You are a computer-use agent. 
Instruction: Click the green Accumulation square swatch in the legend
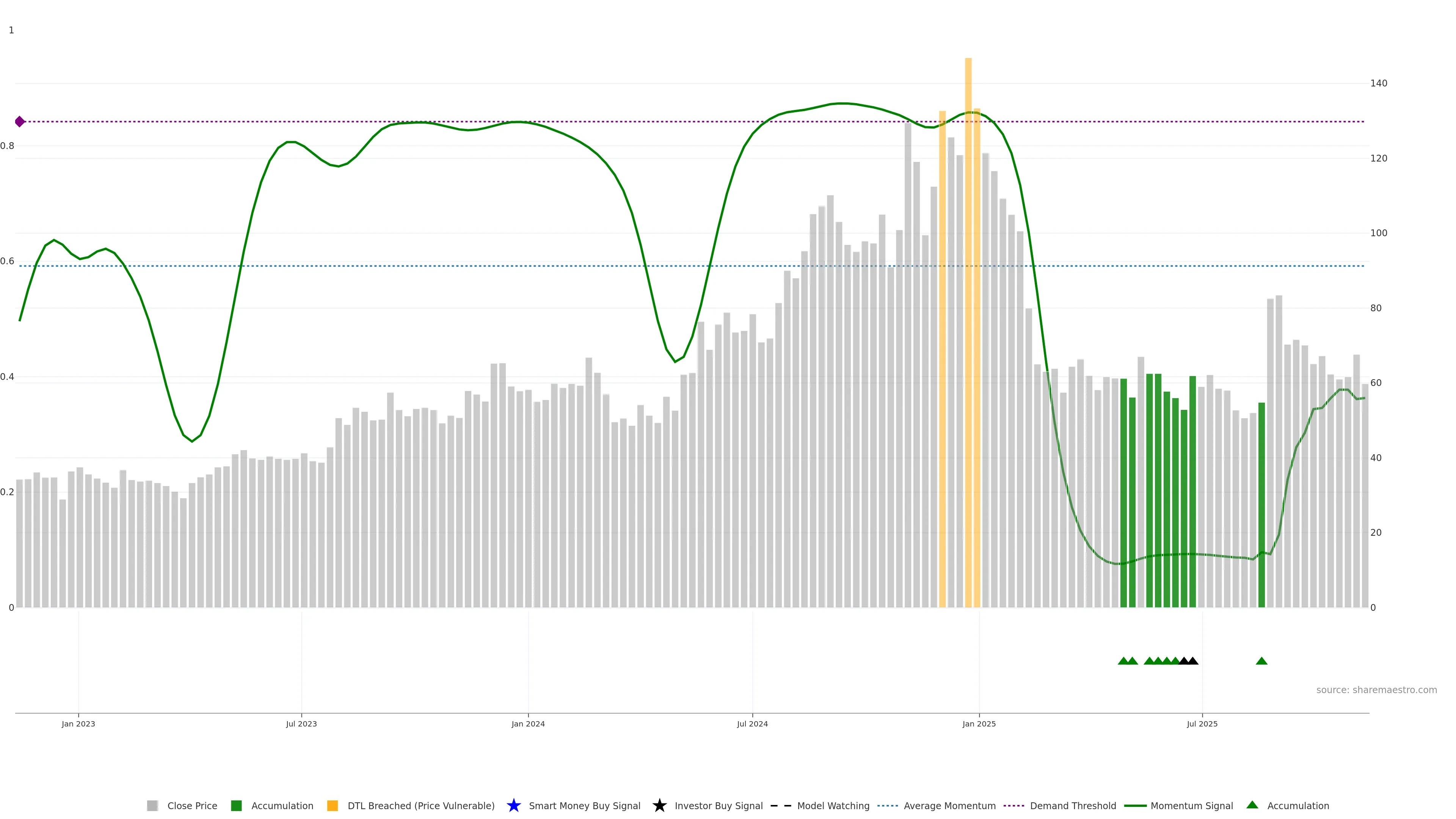click(236, 805)
